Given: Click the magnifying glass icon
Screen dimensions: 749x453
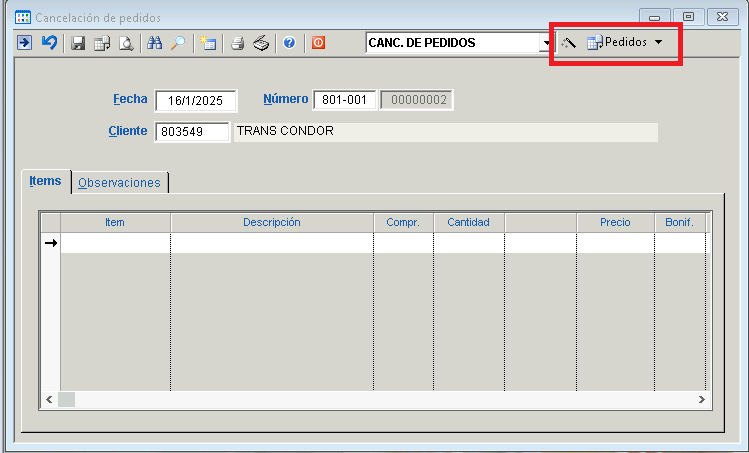Looking at the screenshot, I should click(x=178, y=43).
